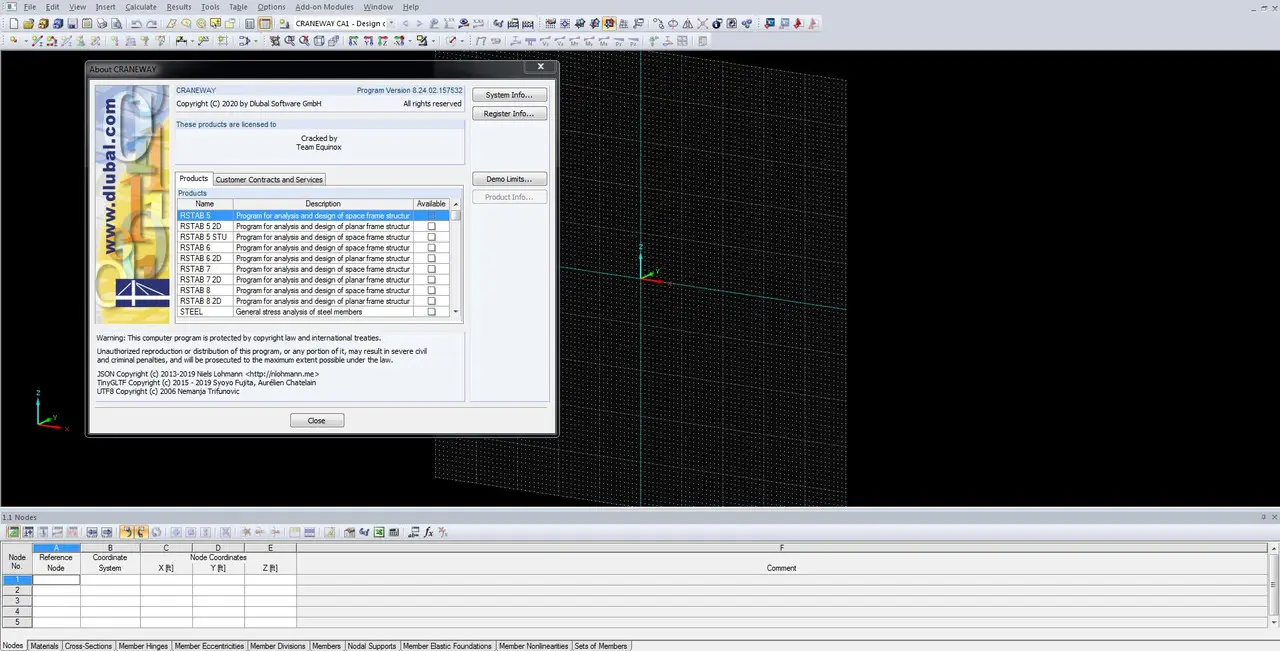Image resolution: width=1280 pixels, height=651 pixels.
Task: Click Reference Node cell in row 1
Action: click(56, 580)
